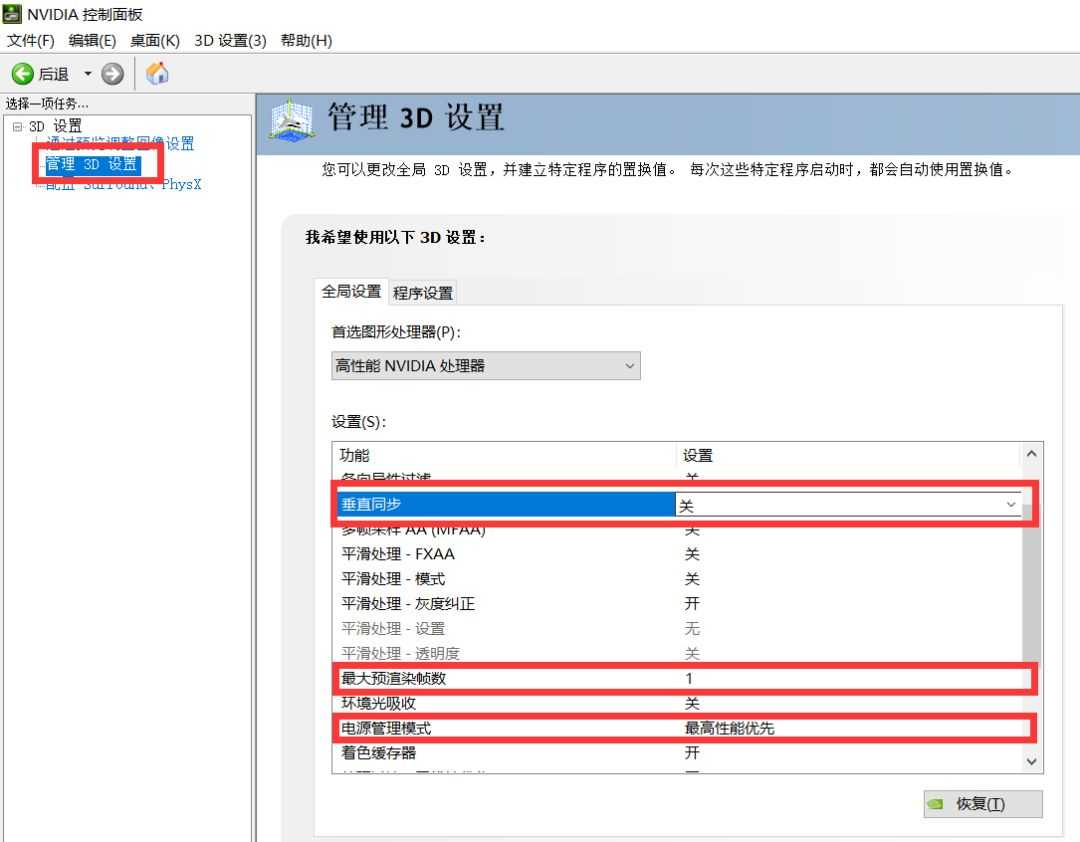Screen dimensions: 1080x842
Task: Open the 帮助(H) menu
Action: pyautogui.click(x=307, y=41)
